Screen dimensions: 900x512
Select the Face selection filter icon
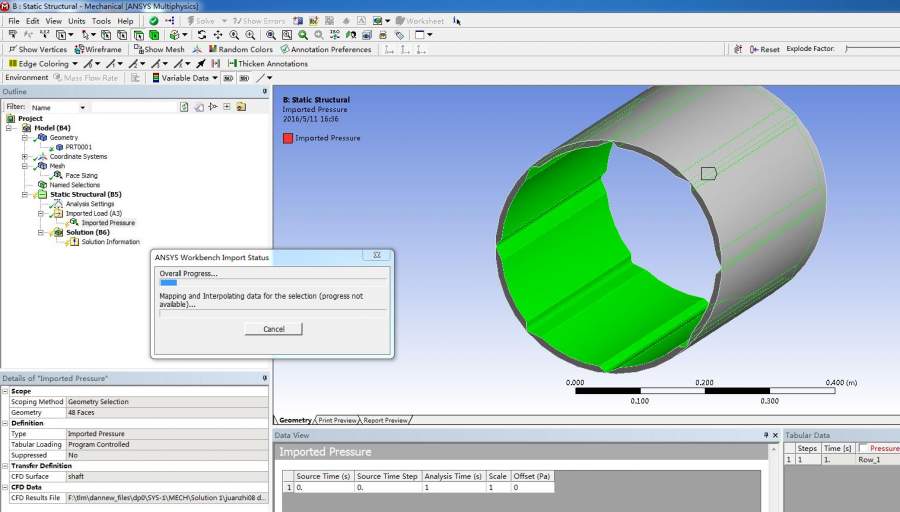[138, 35]
